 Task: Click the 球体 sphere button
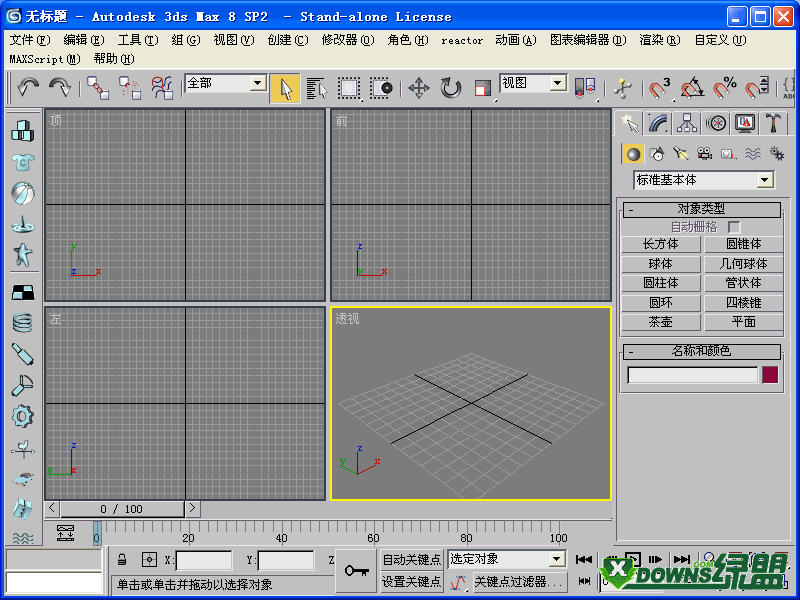(x=661, y=264)
